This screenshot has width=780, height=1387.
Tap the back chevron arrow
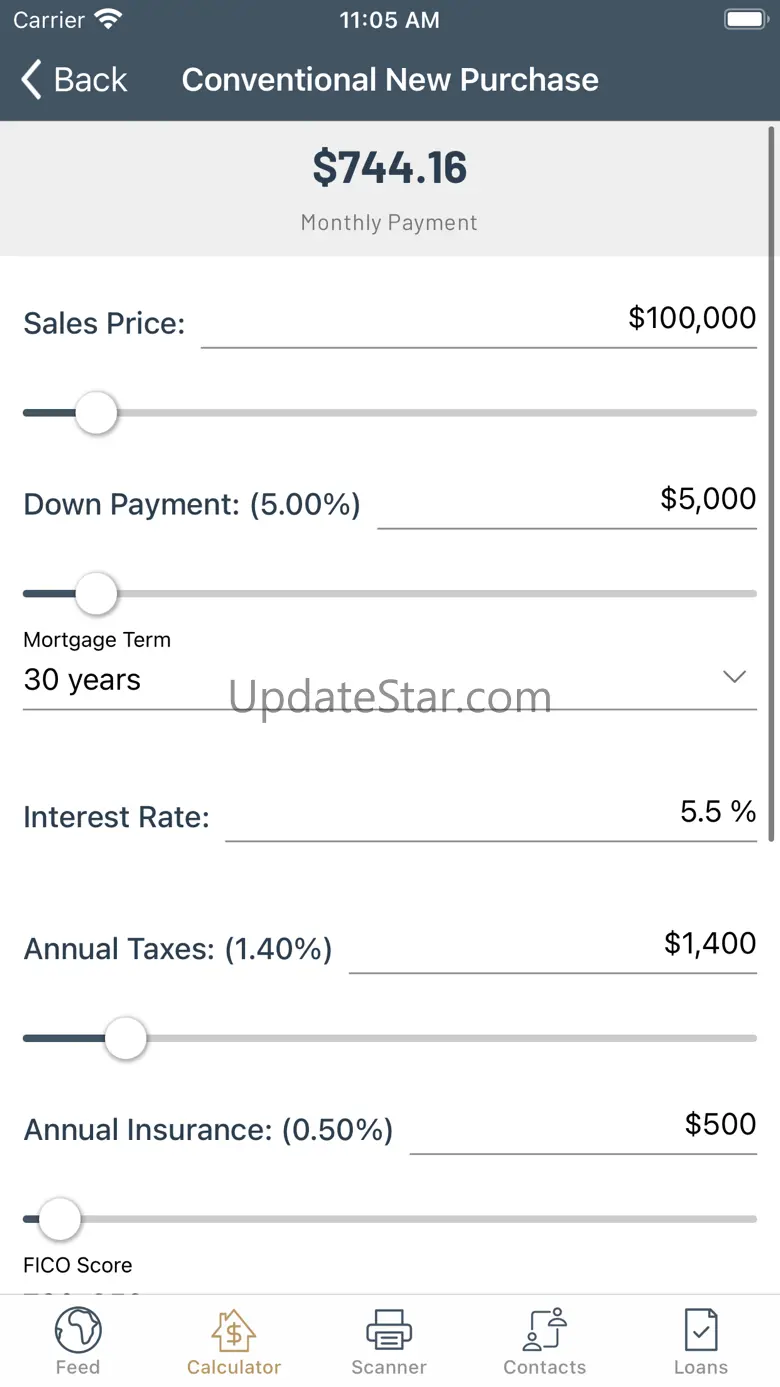click(x=32, y=80)
